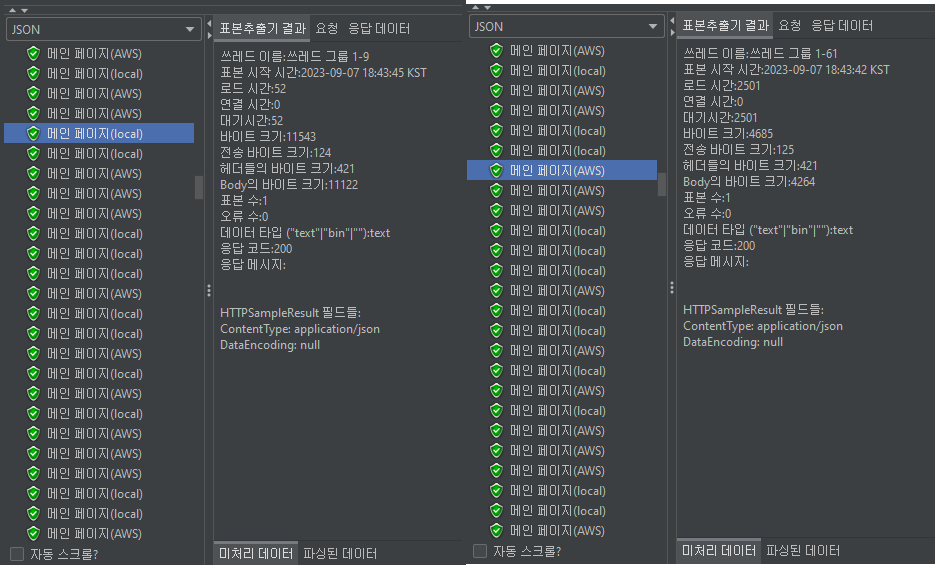This screenshot has height=565, width=935.
Task: Click the right tree's vertical scrollbar thumb
Action: tap(662, 184)
